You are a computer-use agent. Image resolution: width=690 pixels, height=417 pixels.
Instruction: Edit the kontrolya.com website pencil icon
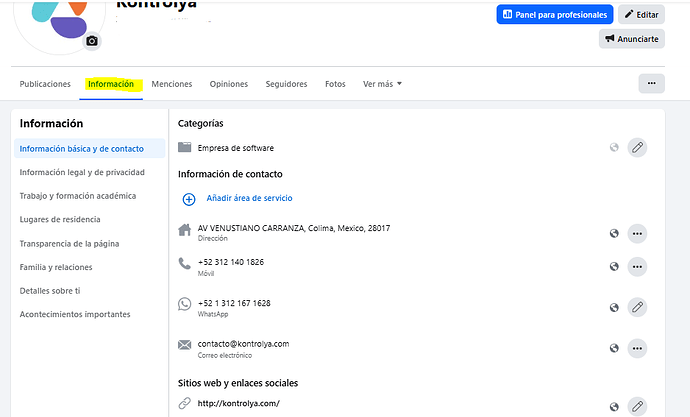pyautogui.click(x=637, y=406)
